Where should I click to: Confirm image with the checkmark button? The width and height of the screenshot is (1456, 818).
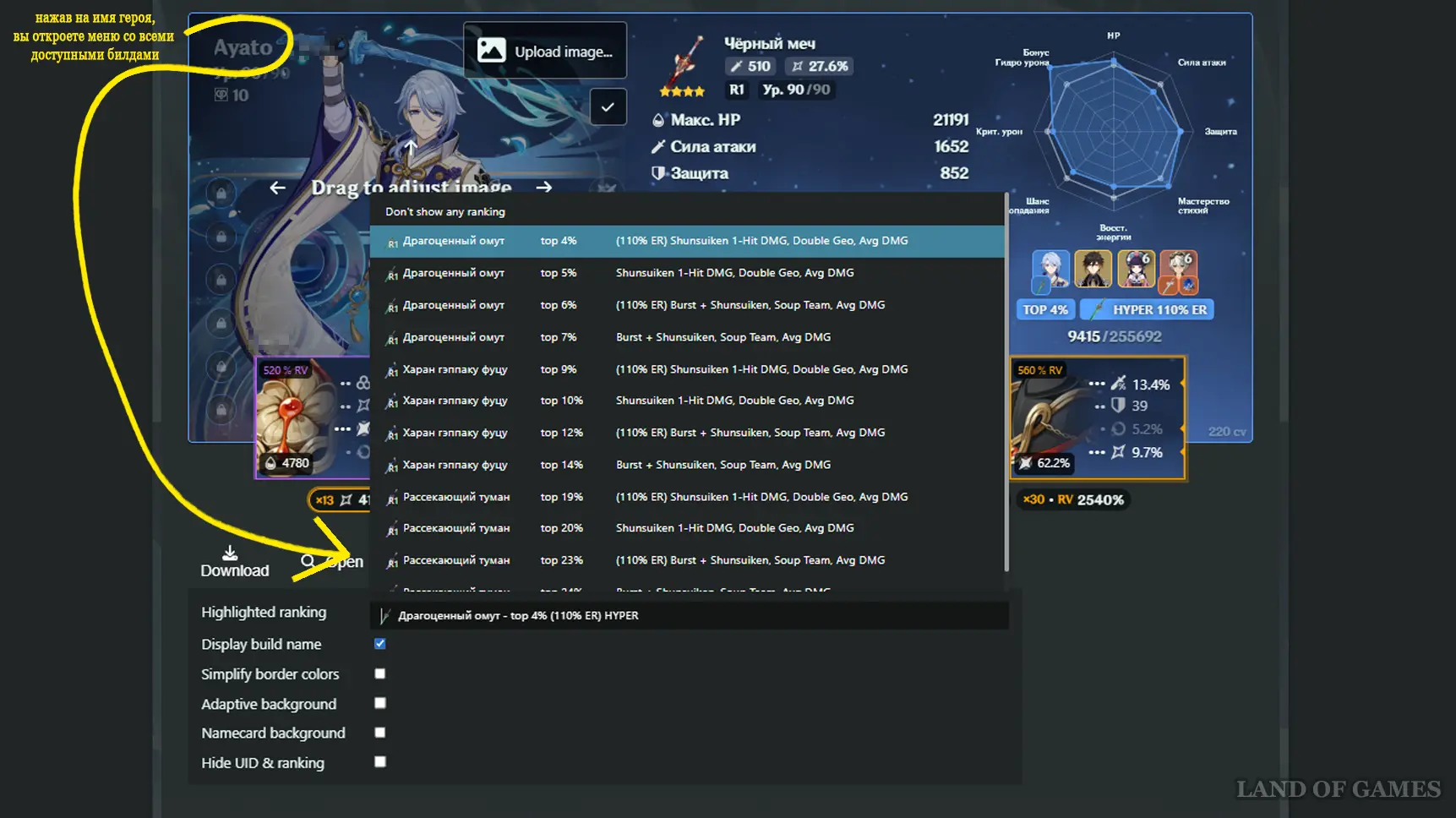click(x=608, y=107)
